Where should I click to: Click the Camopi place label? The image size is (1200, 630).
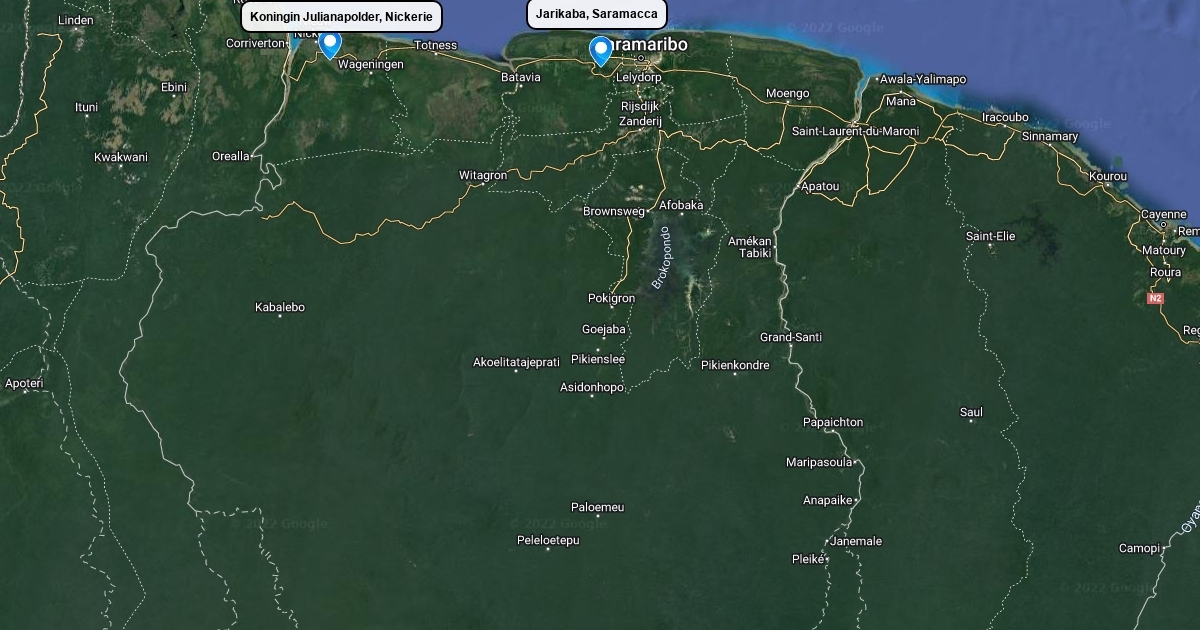coord(1139,548)
